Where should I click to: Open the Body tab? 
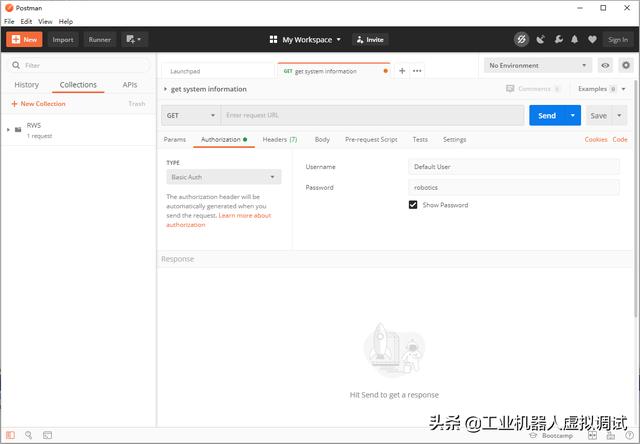tap(322, 140)
